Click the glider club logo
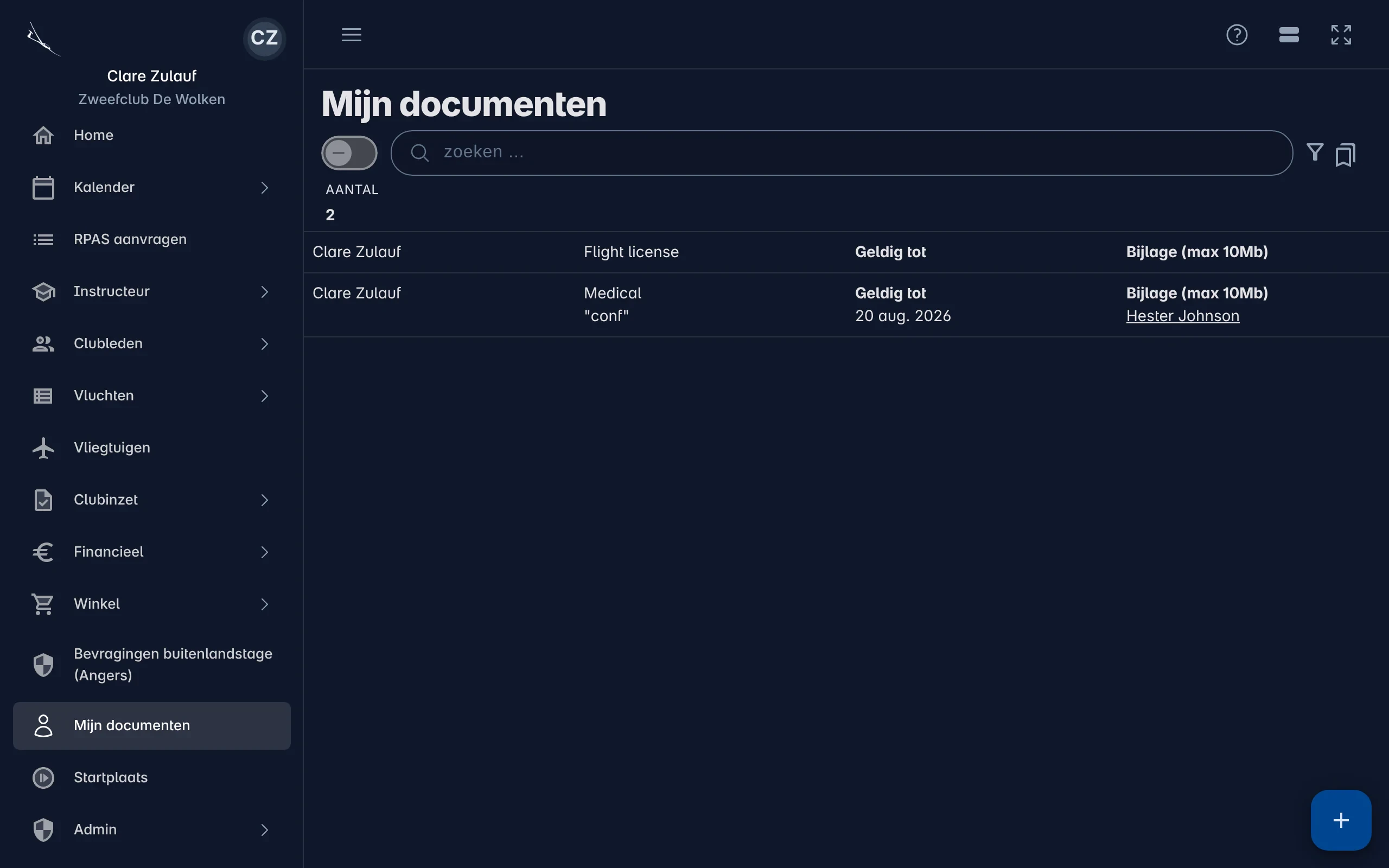 (x=43, y=39)
